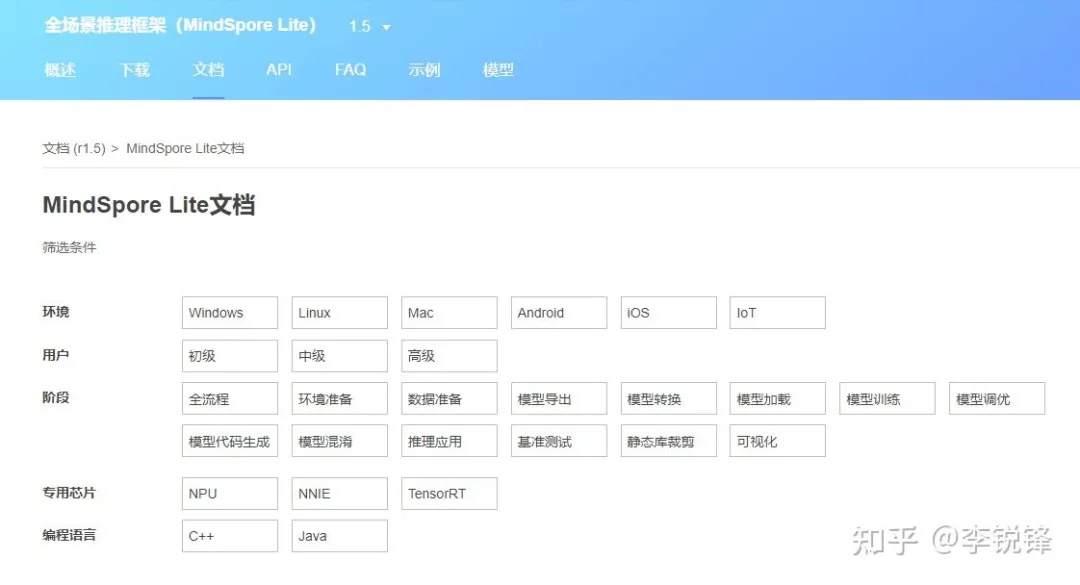1080x585 pixels.
Task: Open the FAQ tab
Action: point(350,70)
